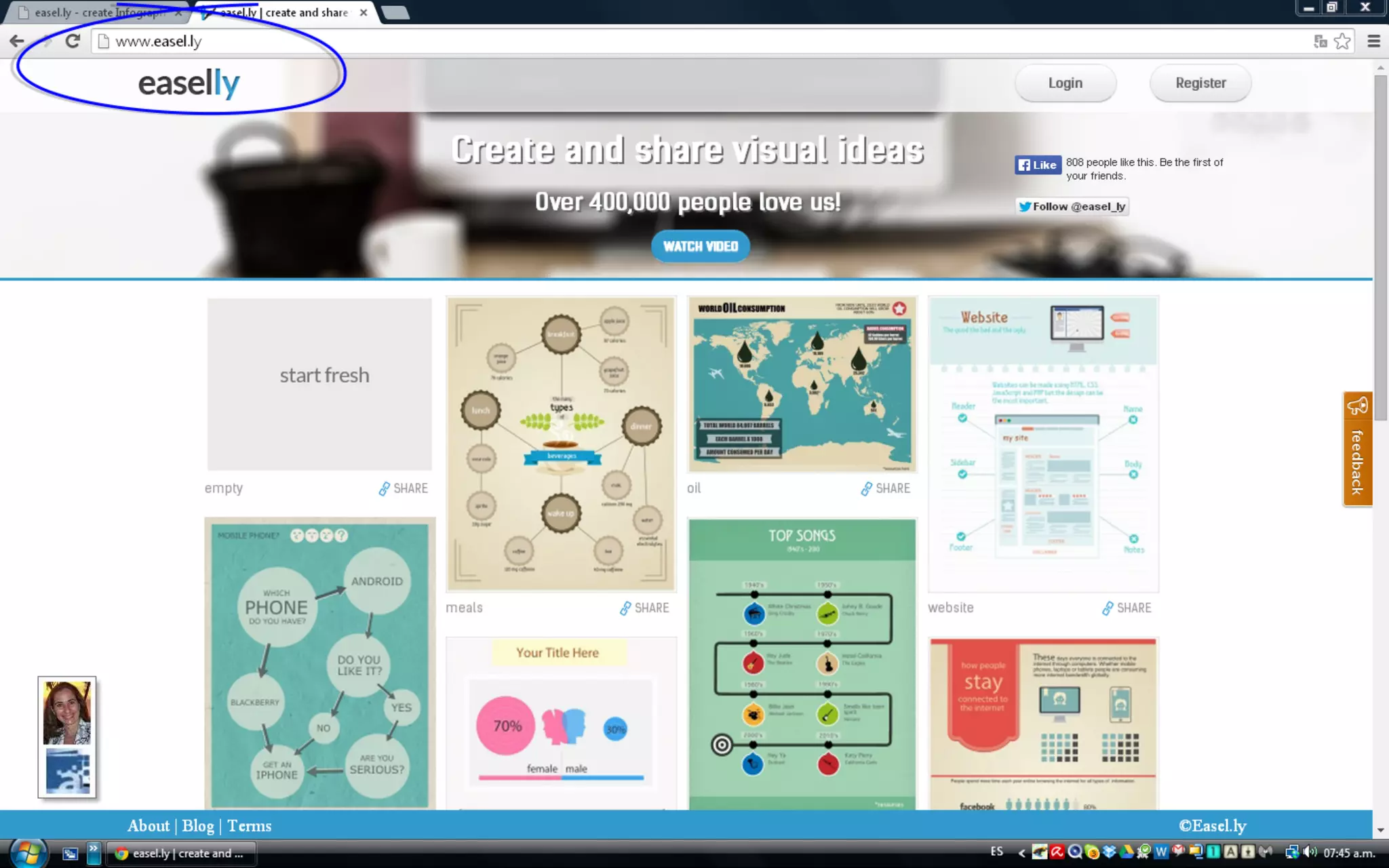Click the Facebook Like button
1389x868 pixels.
(x=1037, y=165)
